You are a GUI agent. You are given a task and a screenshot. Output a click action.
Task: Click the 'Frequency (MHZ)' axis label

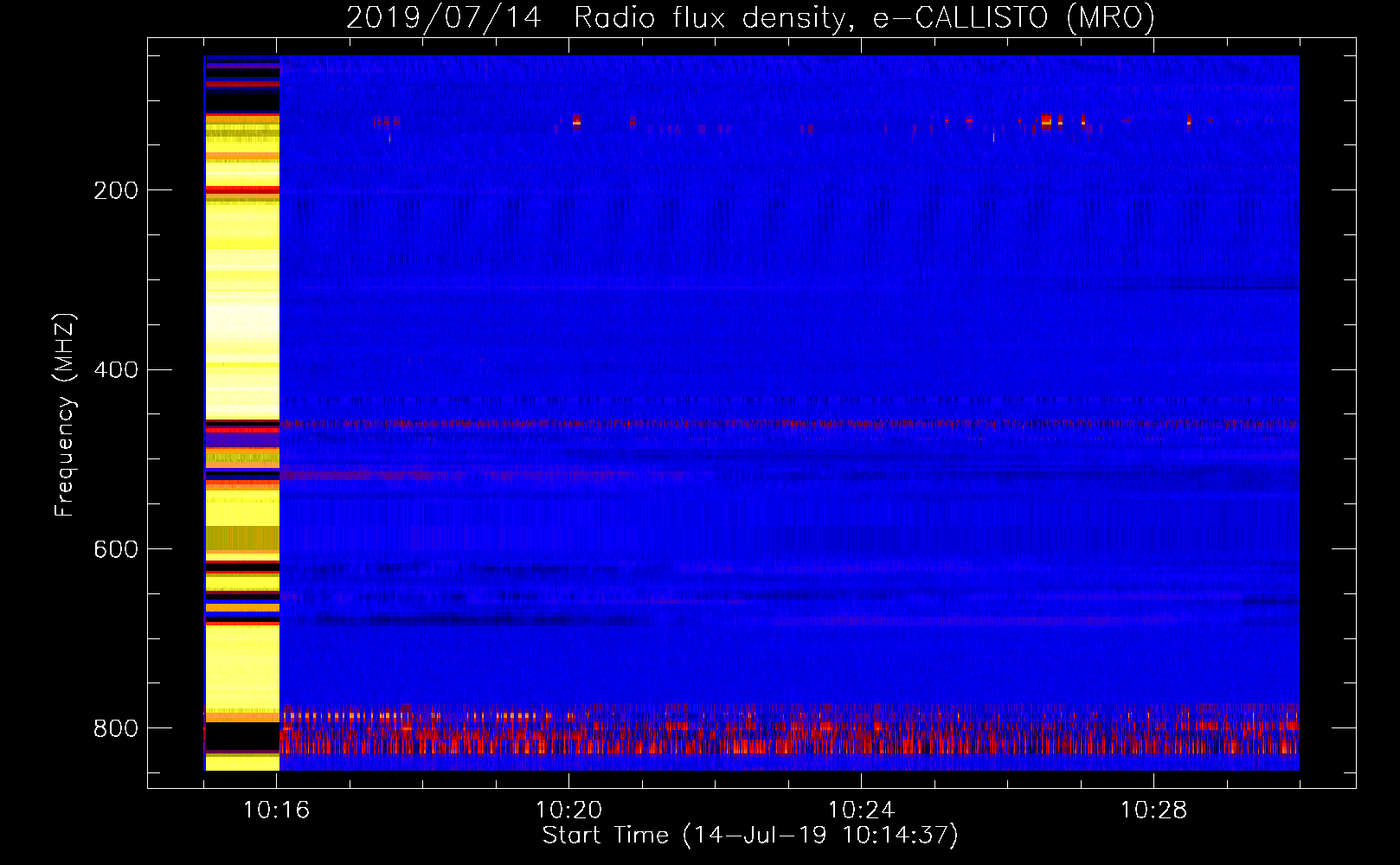coord(65,415)
